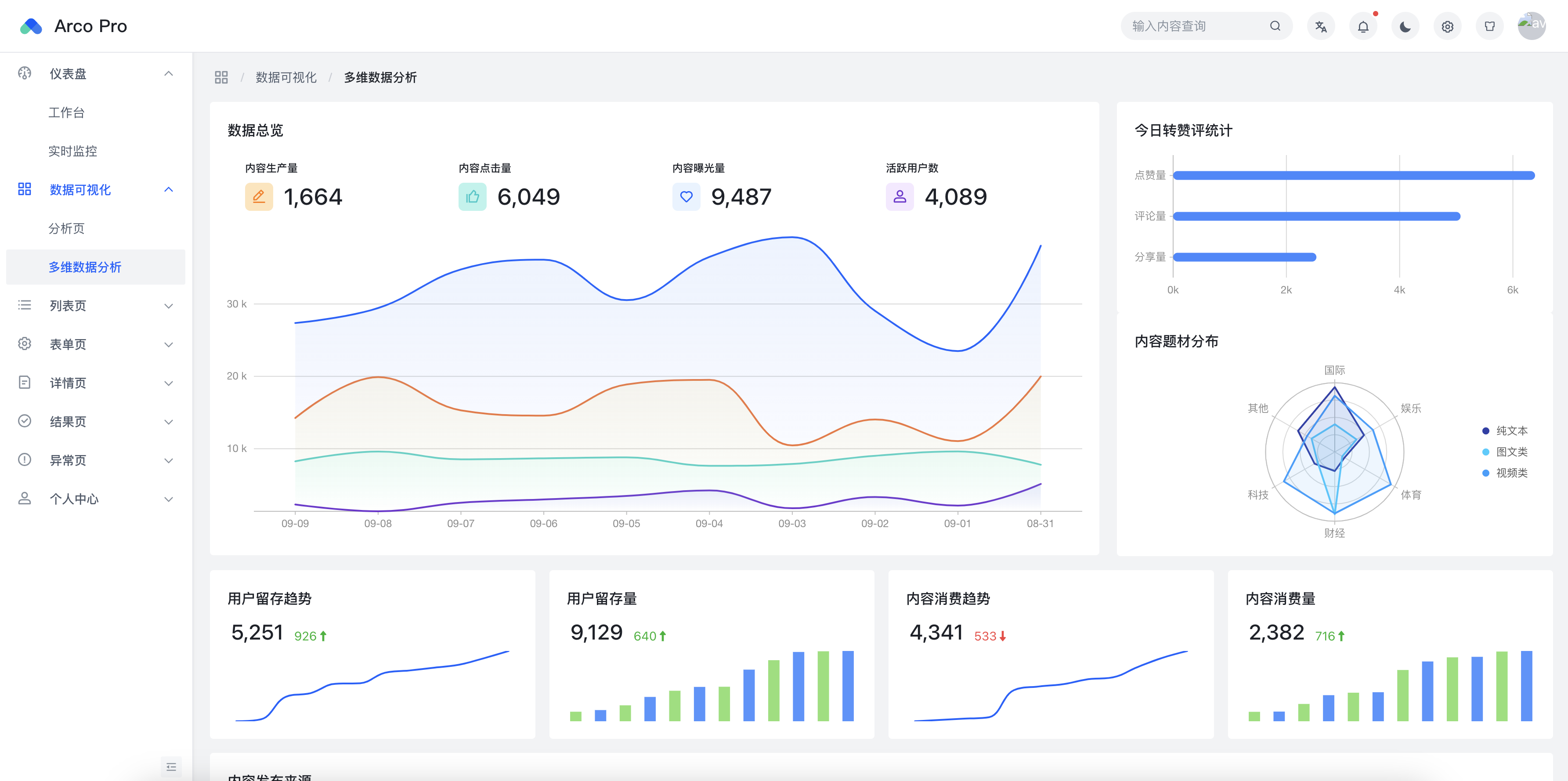
Task: Click the 活跃用户数 person icon
Action: tap(900, 197)
